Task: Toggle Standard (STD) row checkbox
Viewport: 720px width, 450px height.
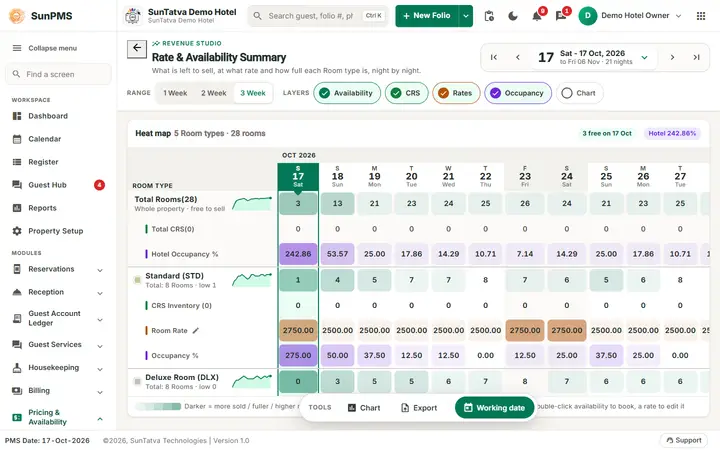Action: (137, 280)
